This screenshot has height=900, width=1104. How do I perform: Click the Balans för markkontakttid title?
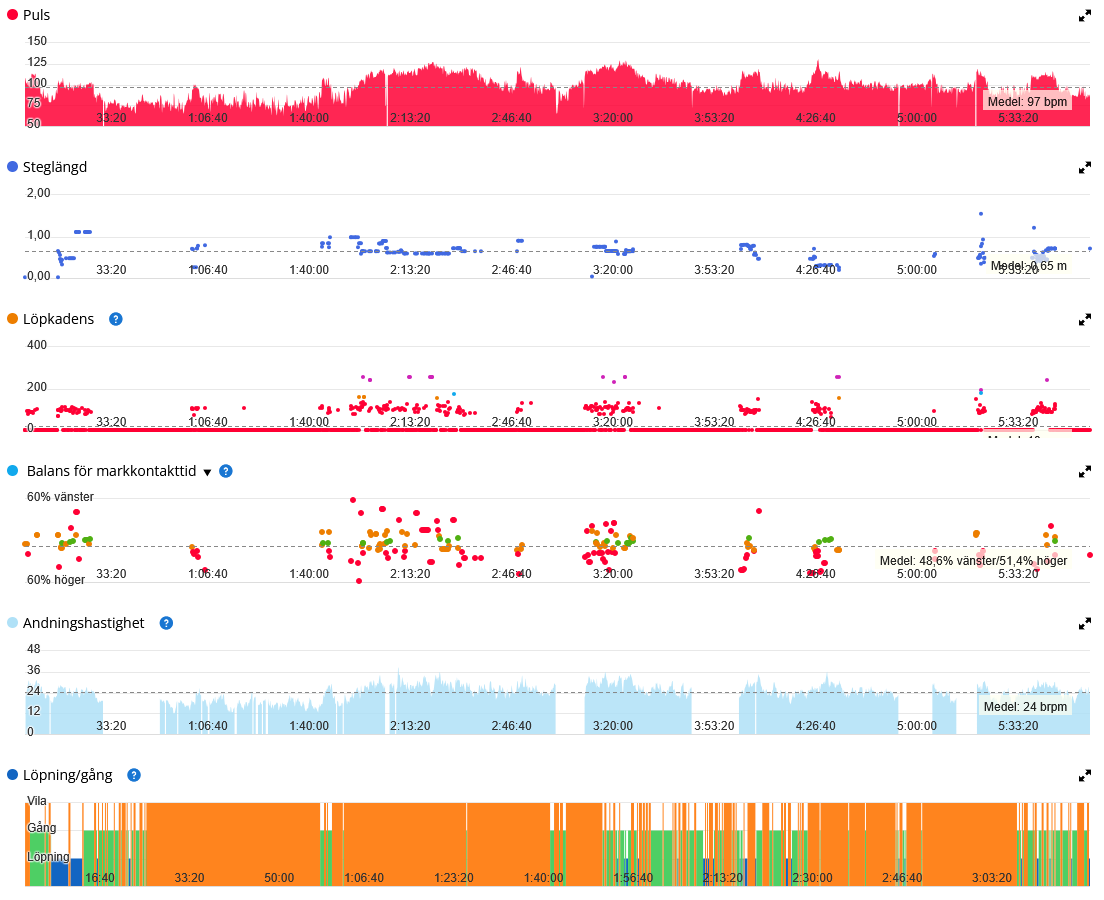(111, 471)
